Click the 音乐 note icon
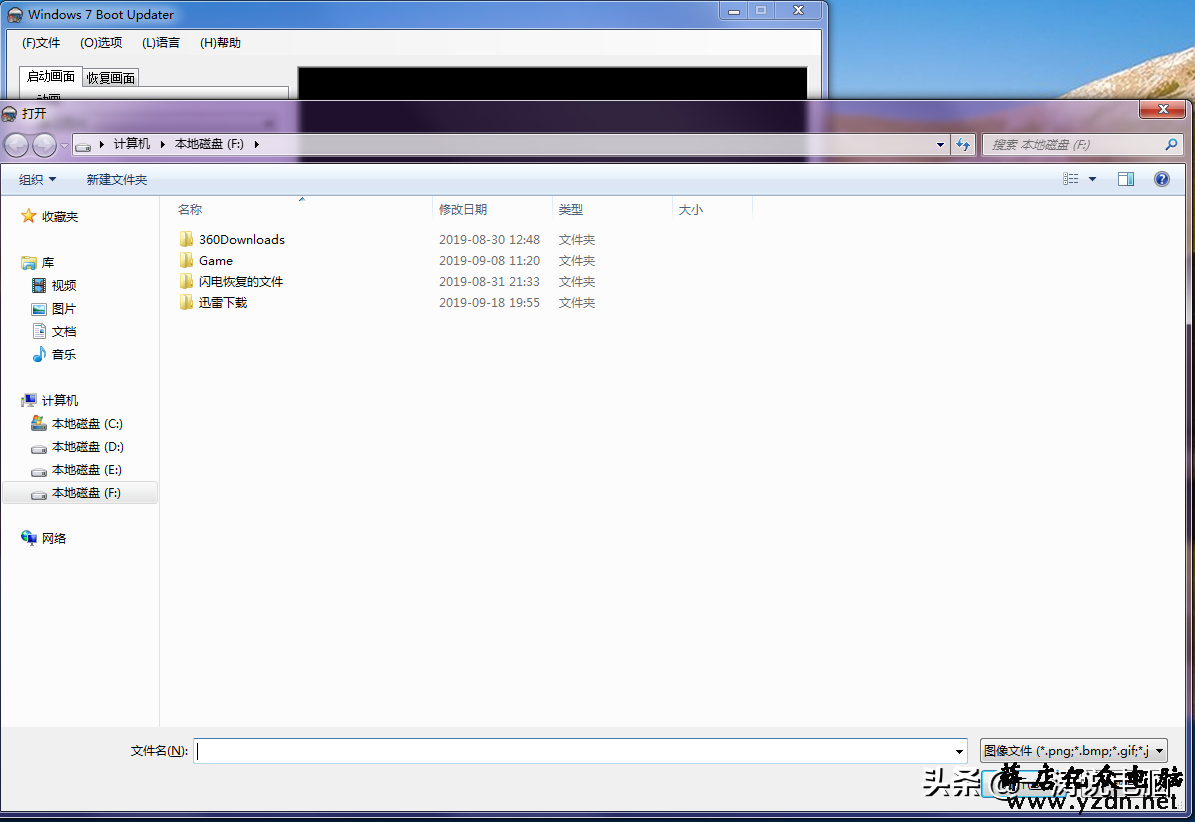Viewport: 1195px width, 822px height. pos(39,354)
